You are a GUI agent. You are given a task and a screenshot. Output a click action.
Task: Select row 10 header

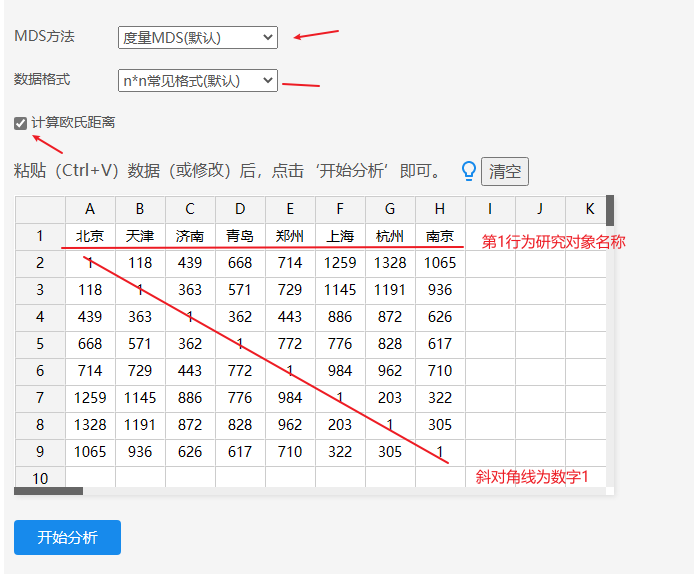pyautogui.click(x=40, y=478)
